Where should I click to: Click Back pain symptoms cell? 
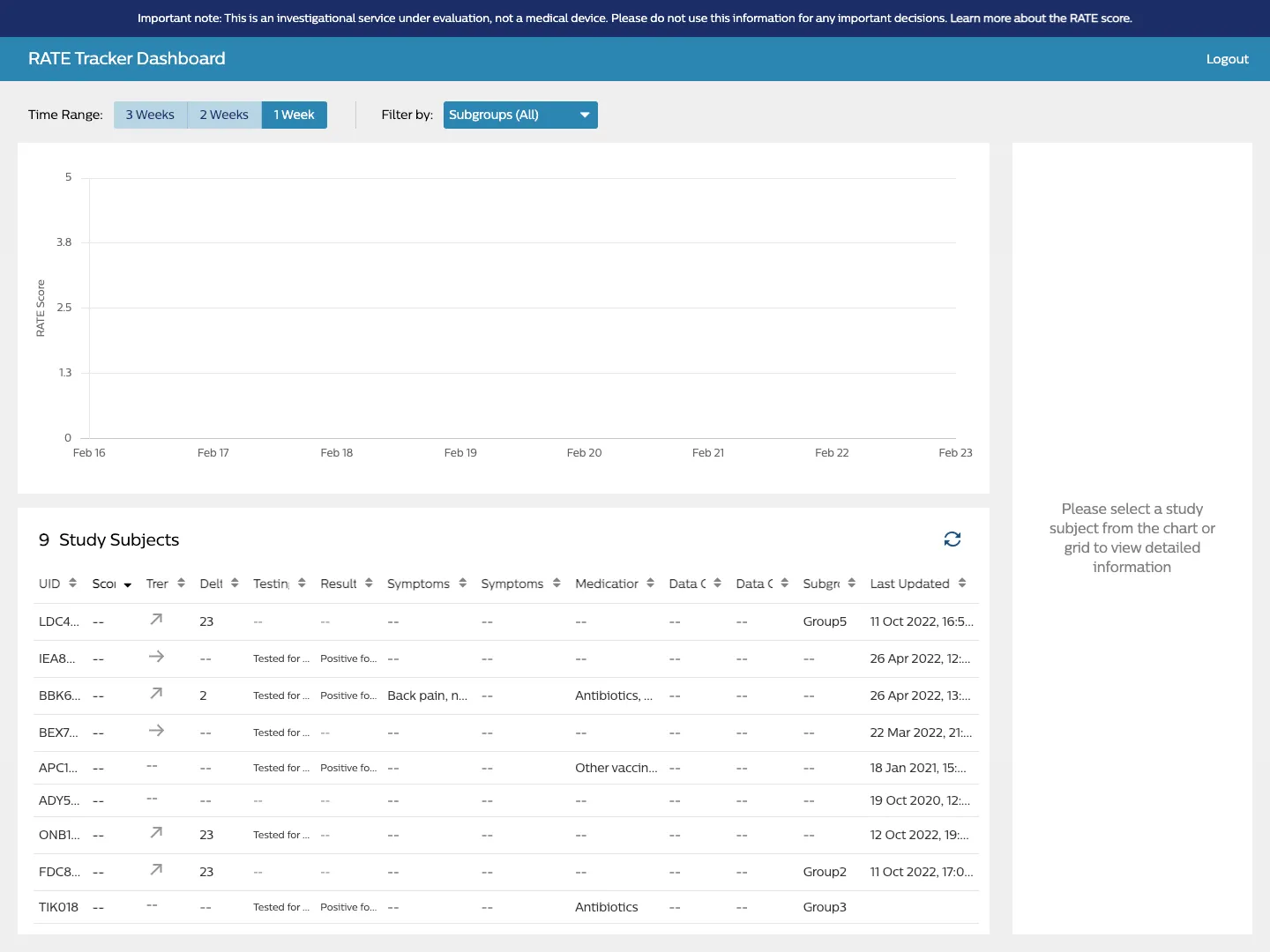pos(428,695)
